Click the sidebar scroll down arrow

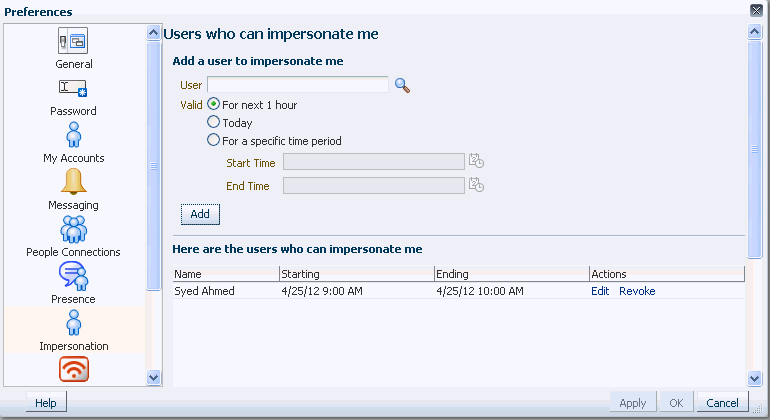[154, 377]
